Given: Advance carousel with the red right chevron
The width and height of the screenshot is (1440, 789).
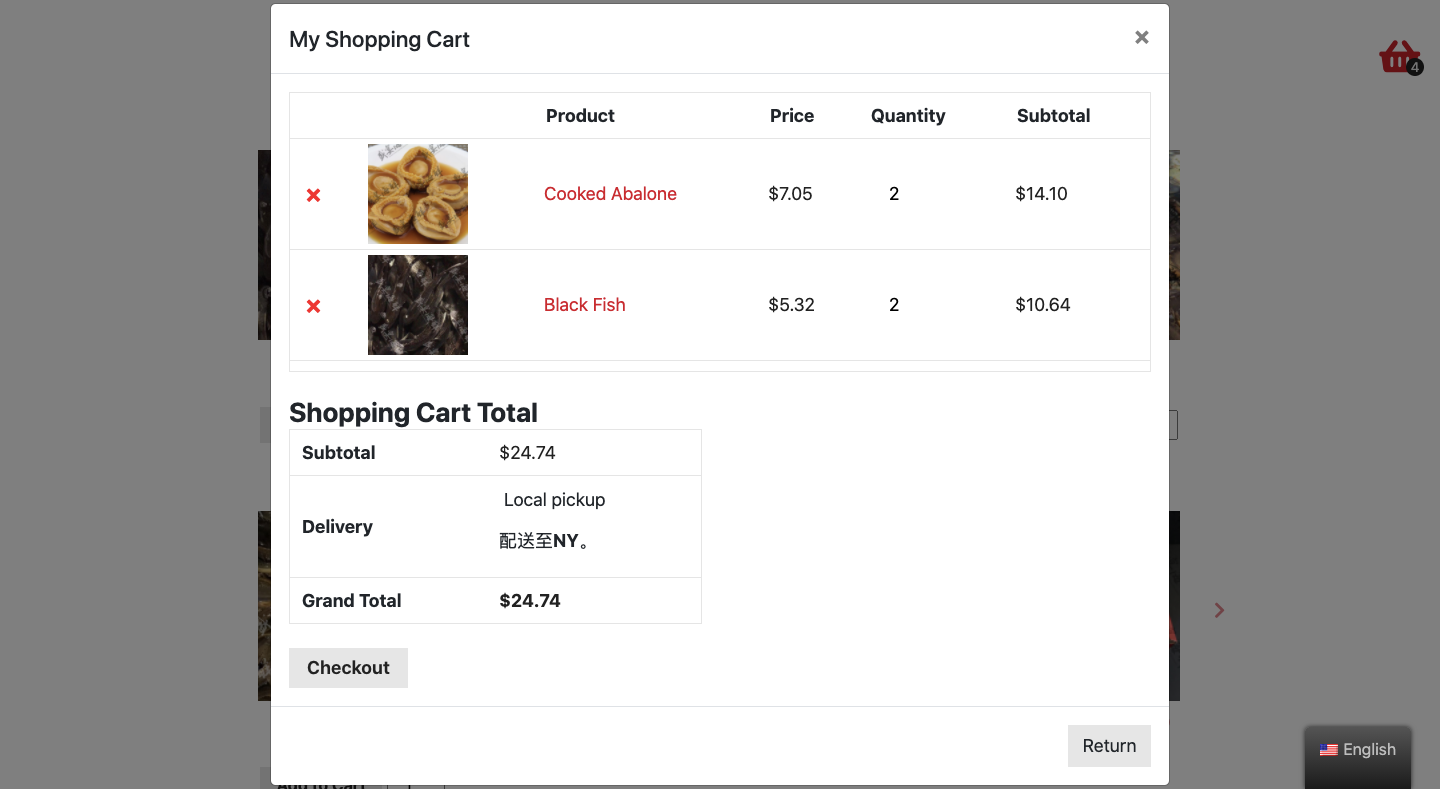Looking at the screenshot, I should [x=1219, y=610].
